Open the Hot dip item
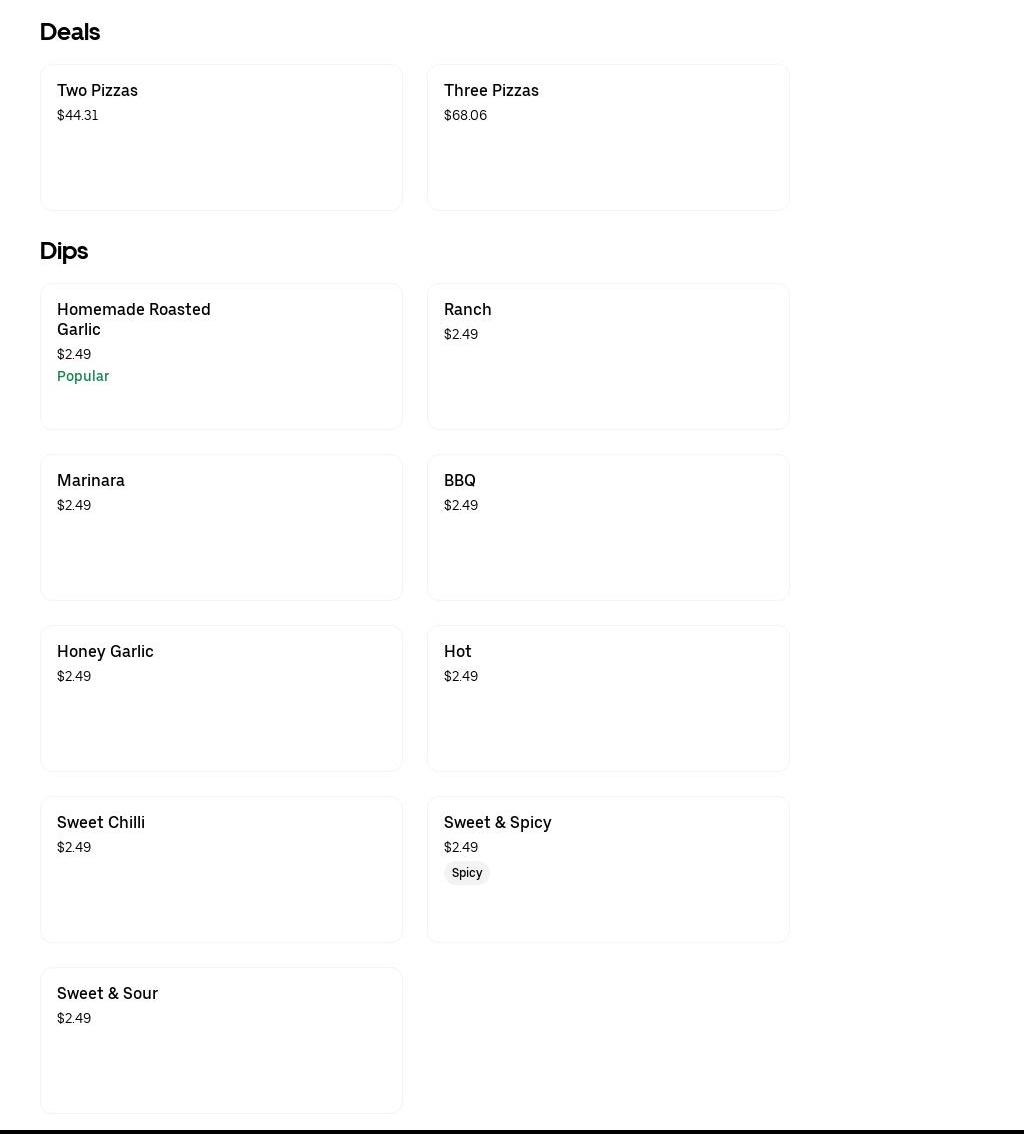The height and width of the screenshot is (1134, 1024). click(x=608, y=699)
